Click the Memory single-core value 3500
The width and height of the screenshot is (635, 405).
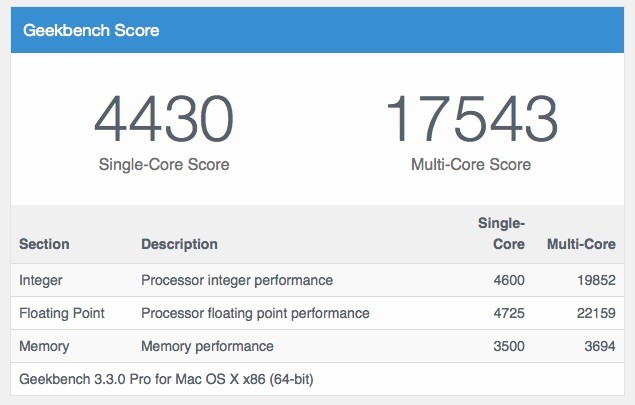point(506,346)
